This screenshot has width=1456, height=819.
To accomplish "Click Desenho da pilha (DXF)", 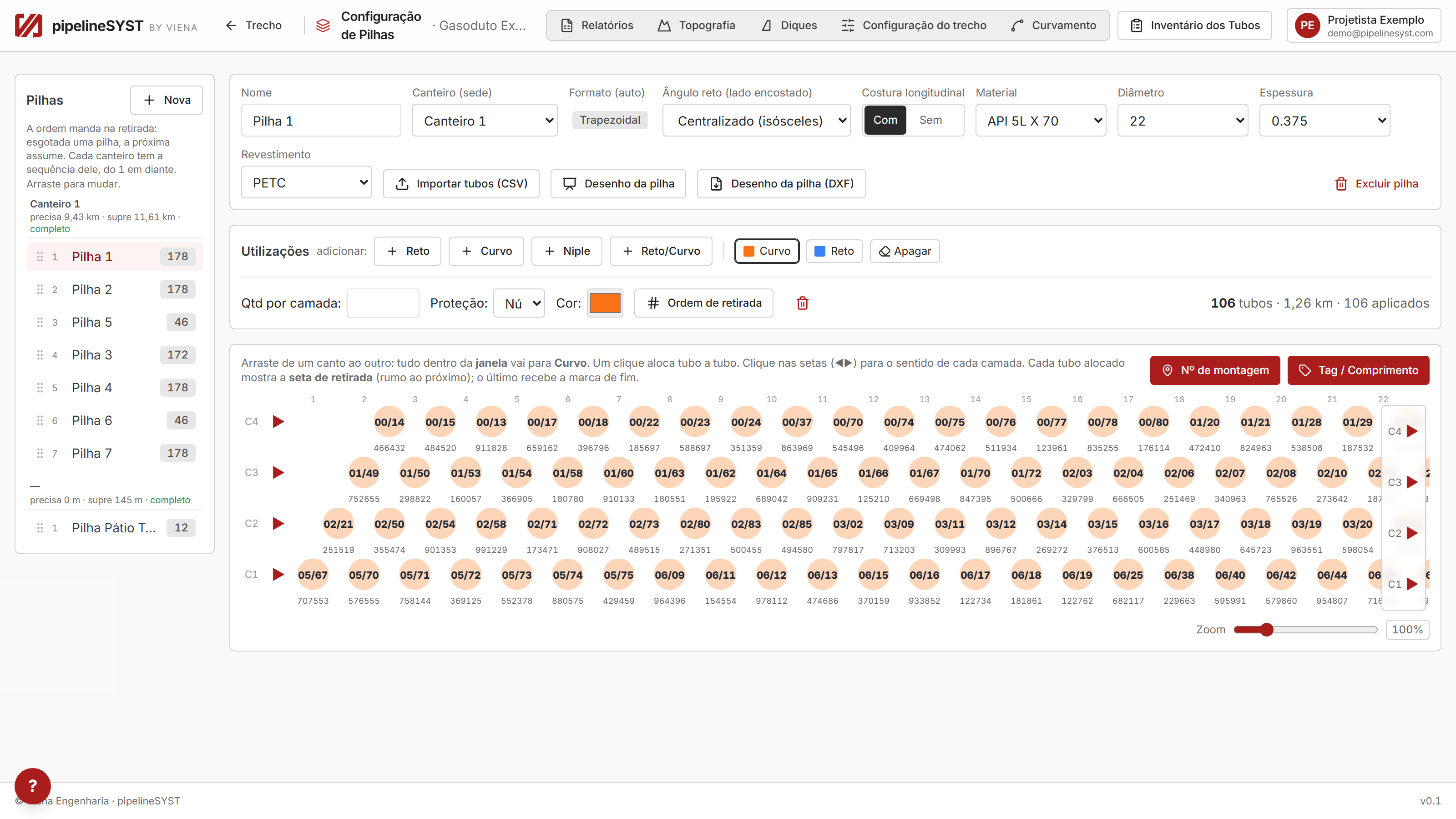I will (x=781, y=184).
